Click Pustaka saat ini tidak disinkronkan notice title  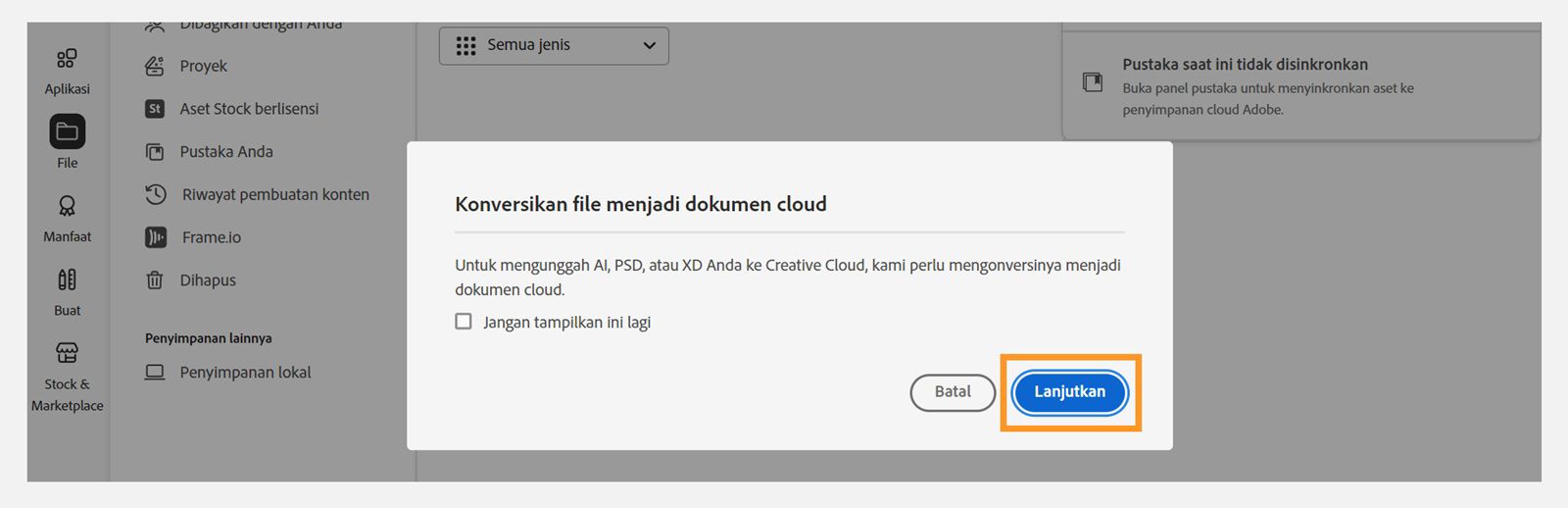(1245, 65)
